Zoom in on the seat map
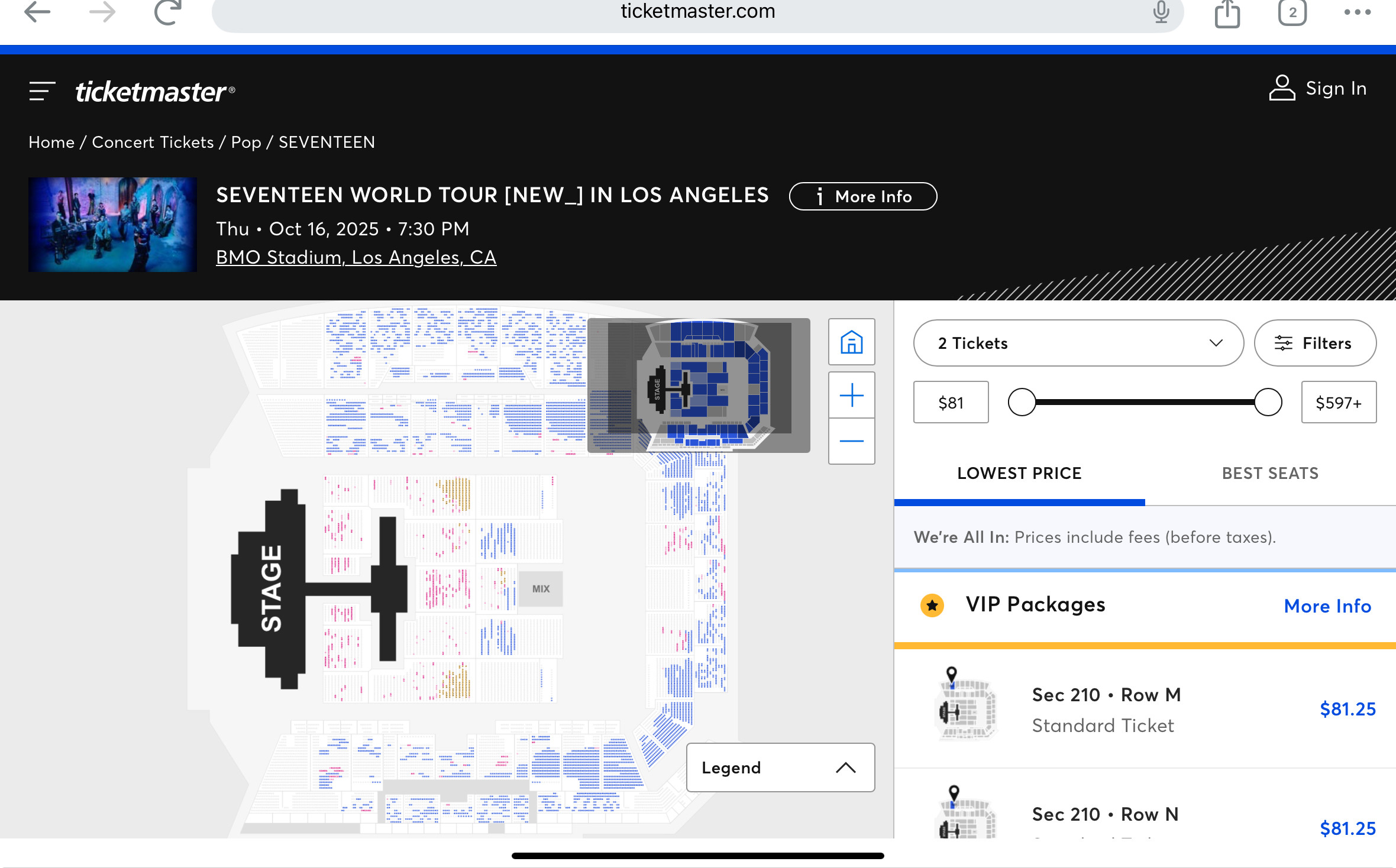 pyautogui.click(x=852, y=395)
